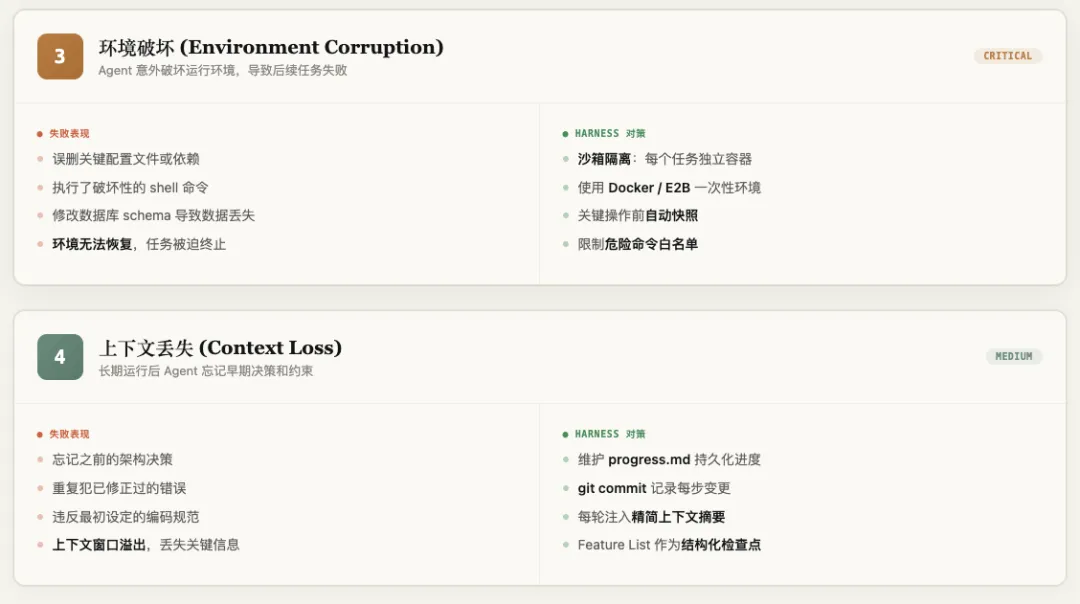
Task: Select the 环境破坏 (Environment Corruption) heading
Action: coord(271,47)
